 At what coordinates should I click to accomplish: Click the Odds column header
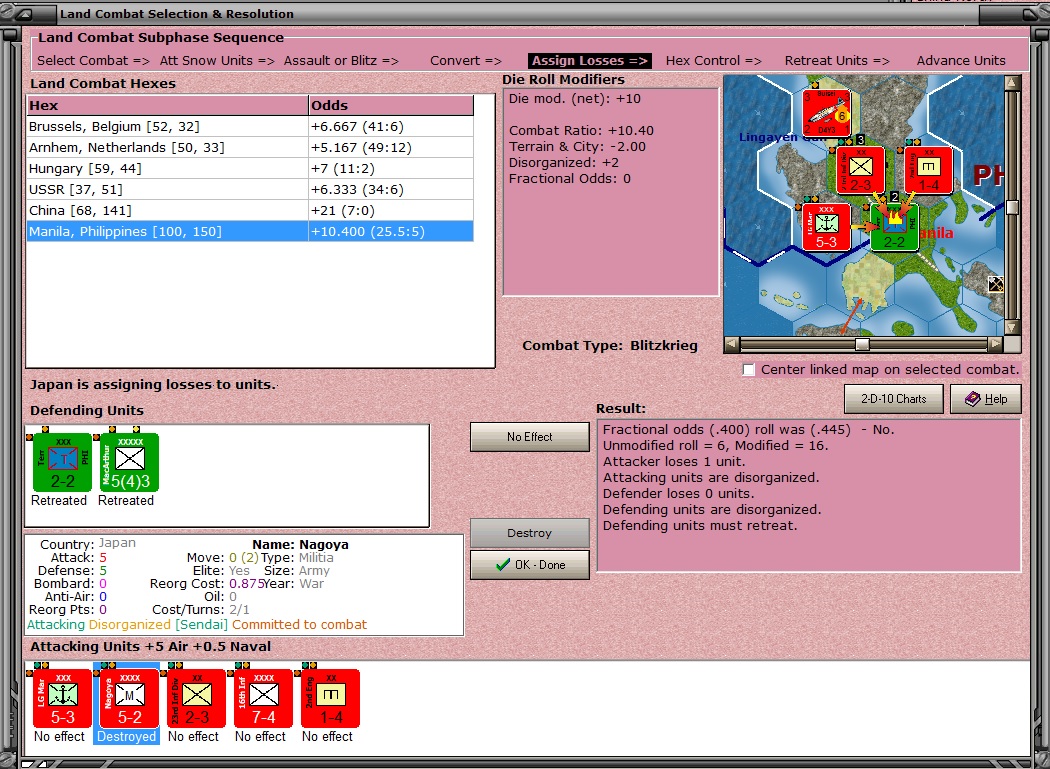click(391, 105)
